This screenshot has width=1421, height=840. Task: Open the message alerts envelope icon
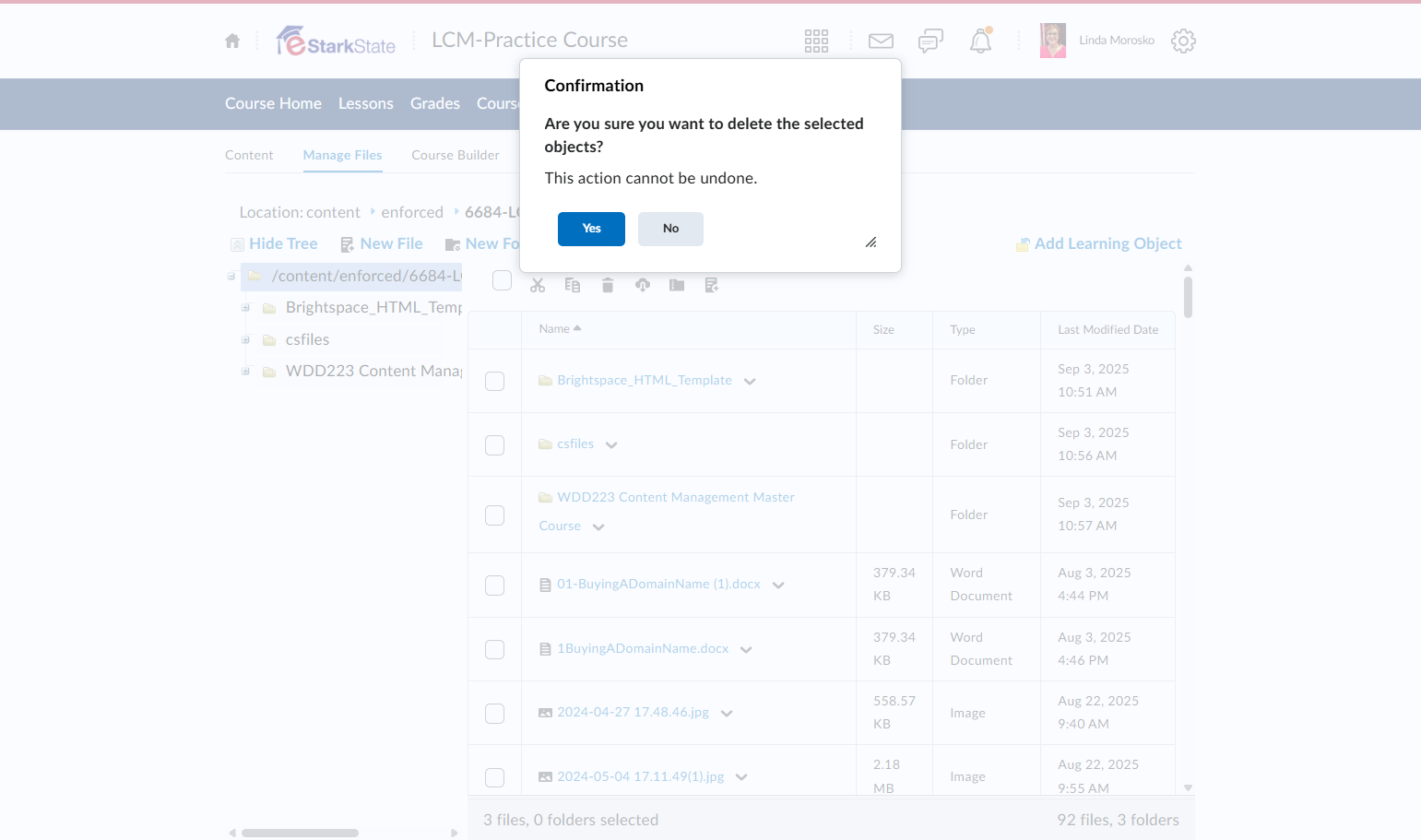(x=881, y=41)
